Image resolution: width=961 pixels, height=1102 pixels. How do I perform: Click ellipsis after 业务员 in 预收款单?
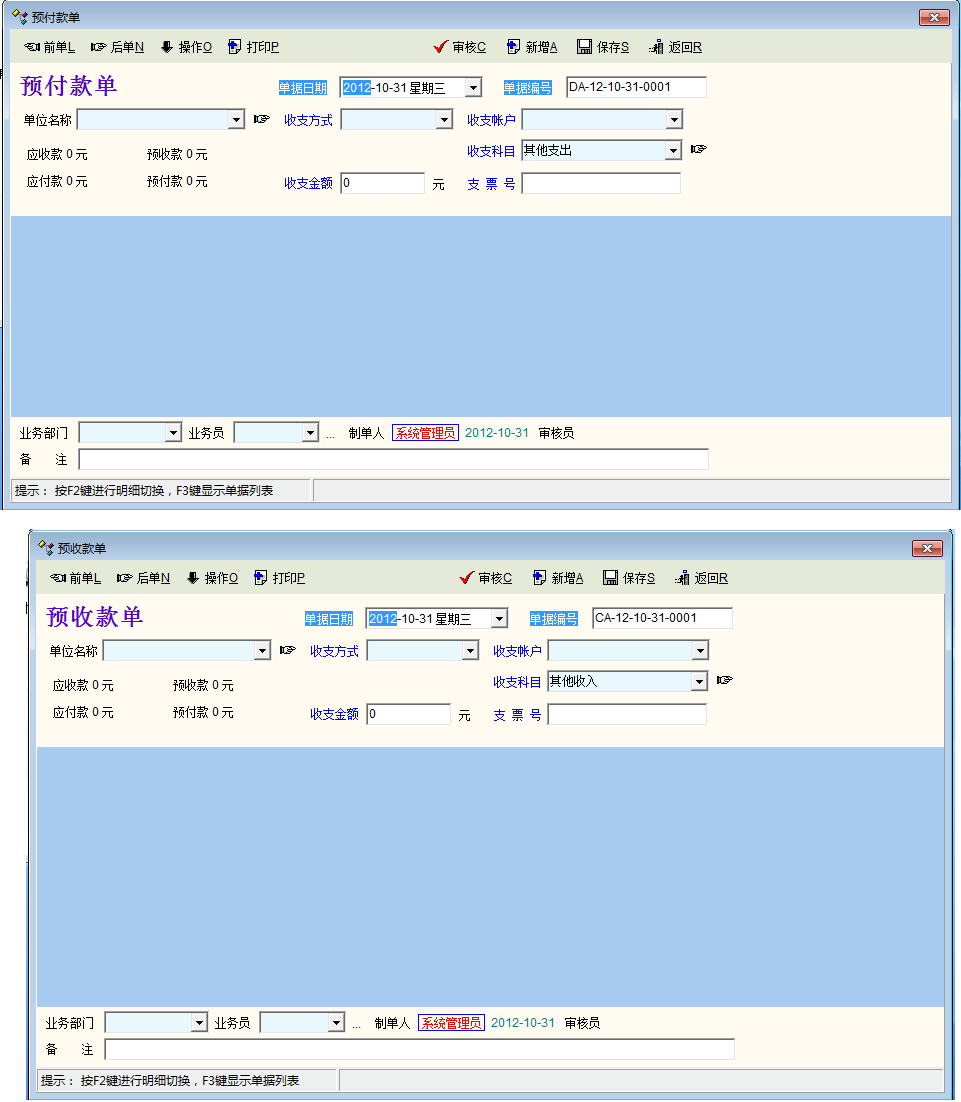(x=356, y=1024)
